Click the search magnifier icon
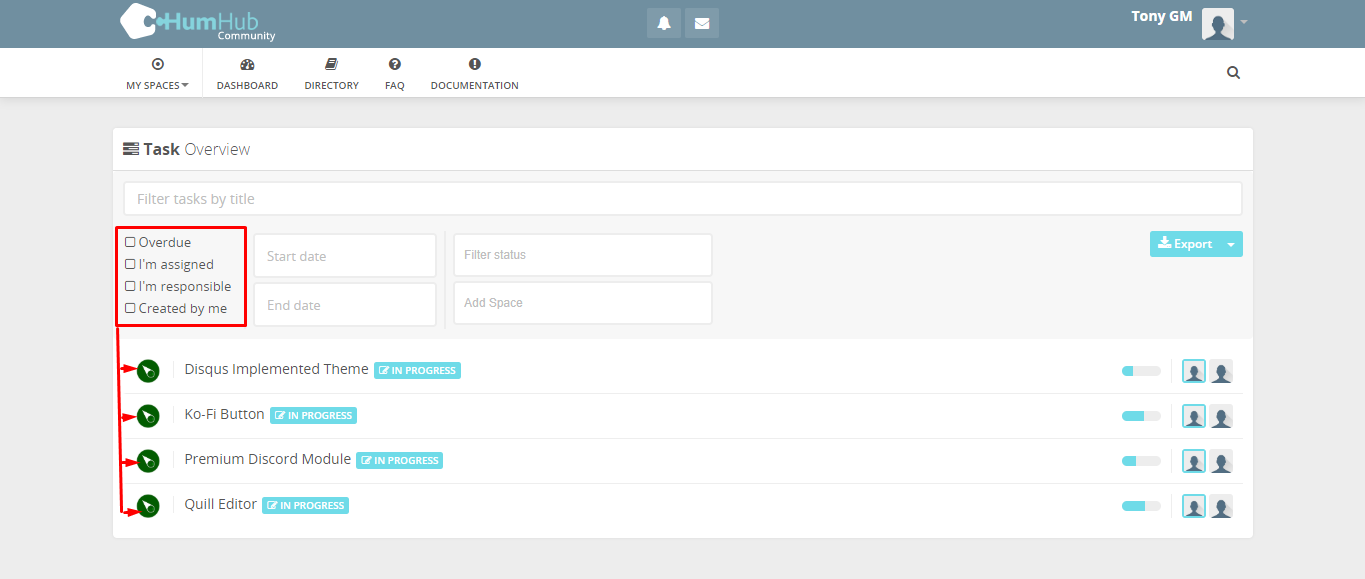 1233,72
